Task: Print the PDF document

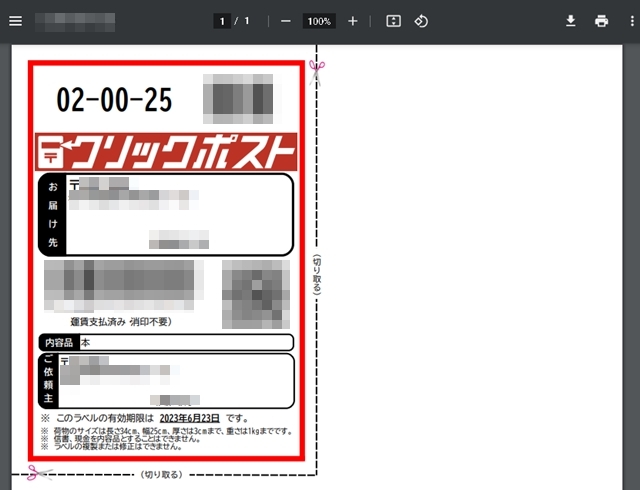Action: (601, 21)
